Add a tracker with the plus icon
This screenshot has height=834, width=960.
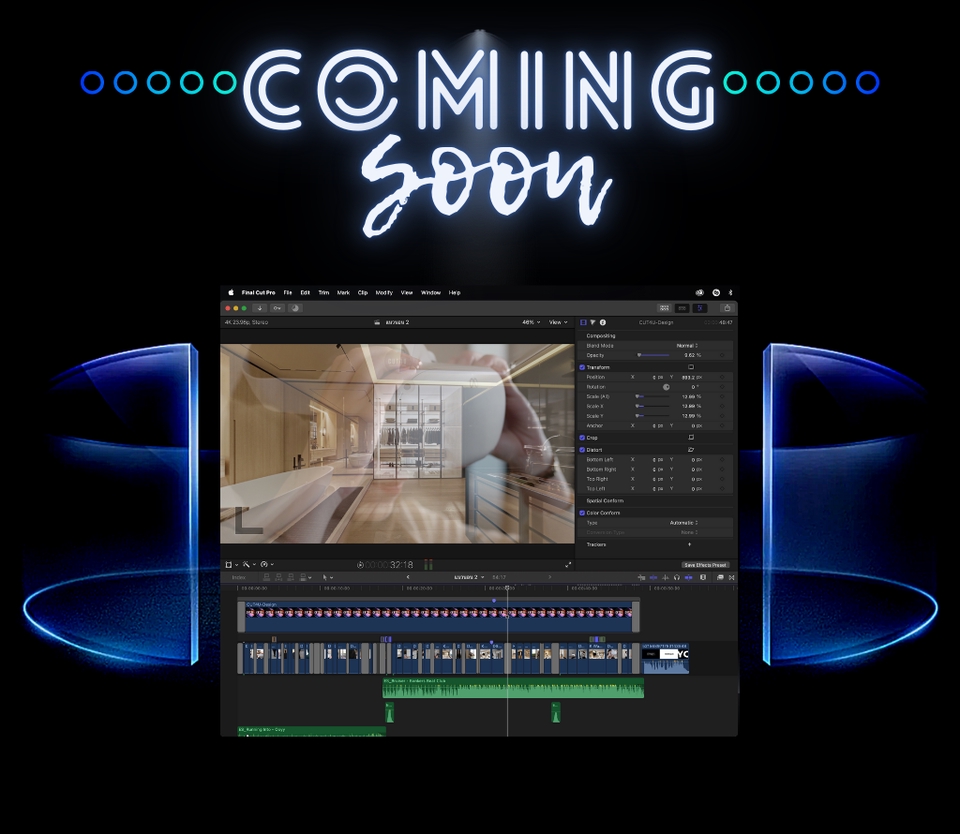click(689, 544)
